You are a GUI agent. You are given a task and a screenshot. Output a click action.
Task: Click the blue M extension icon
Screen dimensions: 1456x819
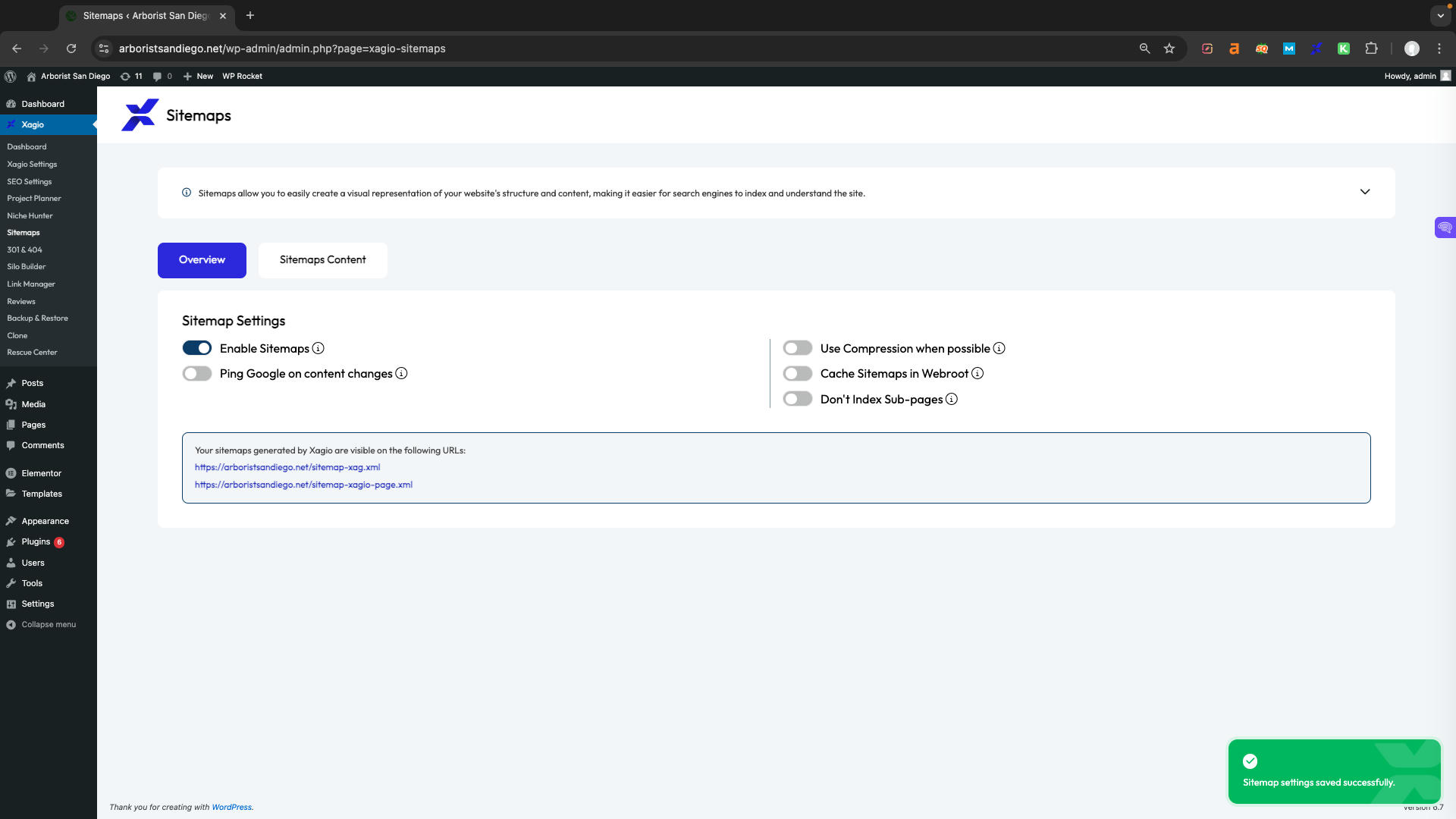[1289, 49]
